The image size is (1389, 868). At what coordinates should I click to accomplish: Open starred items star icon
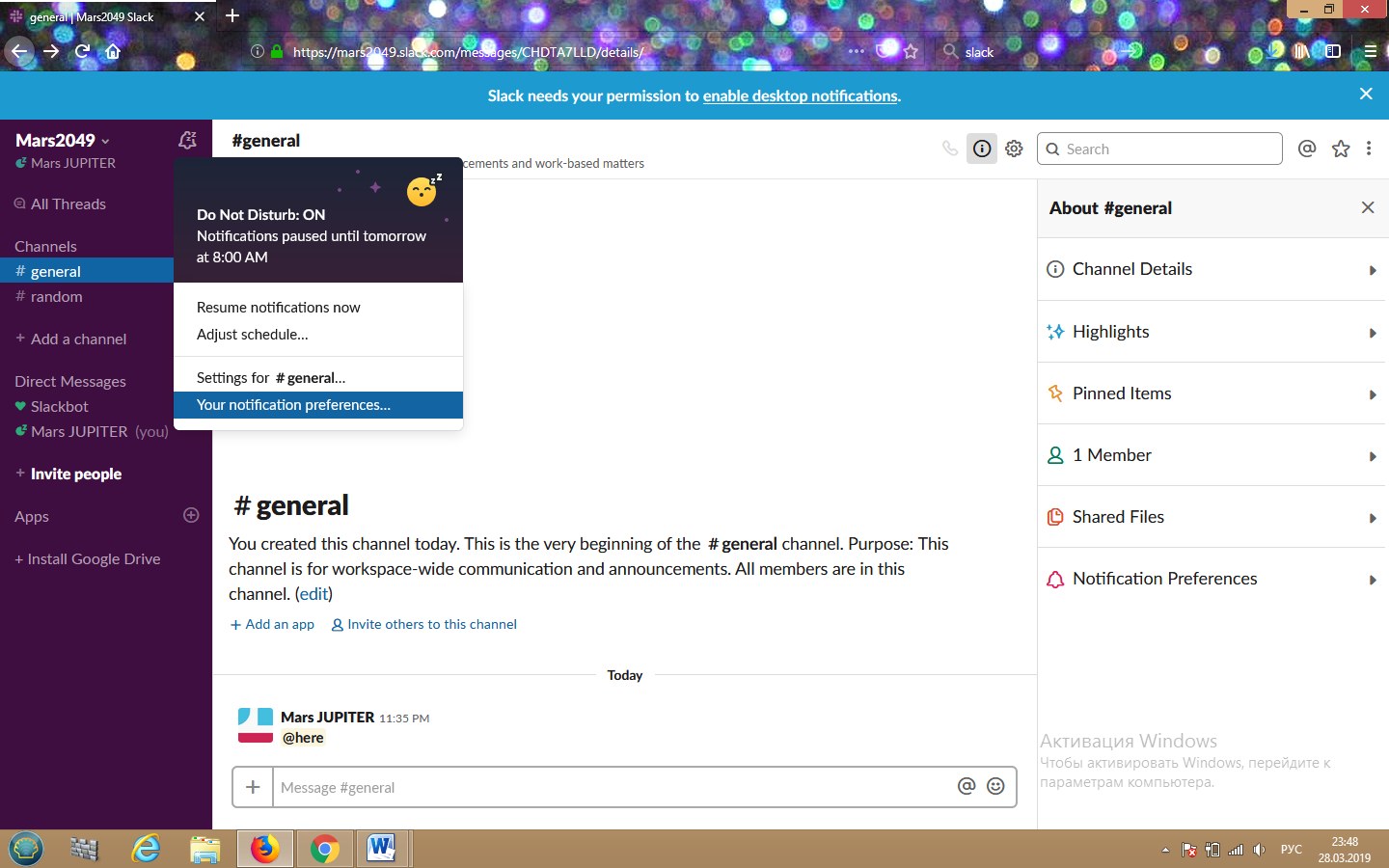point(1341,149)
